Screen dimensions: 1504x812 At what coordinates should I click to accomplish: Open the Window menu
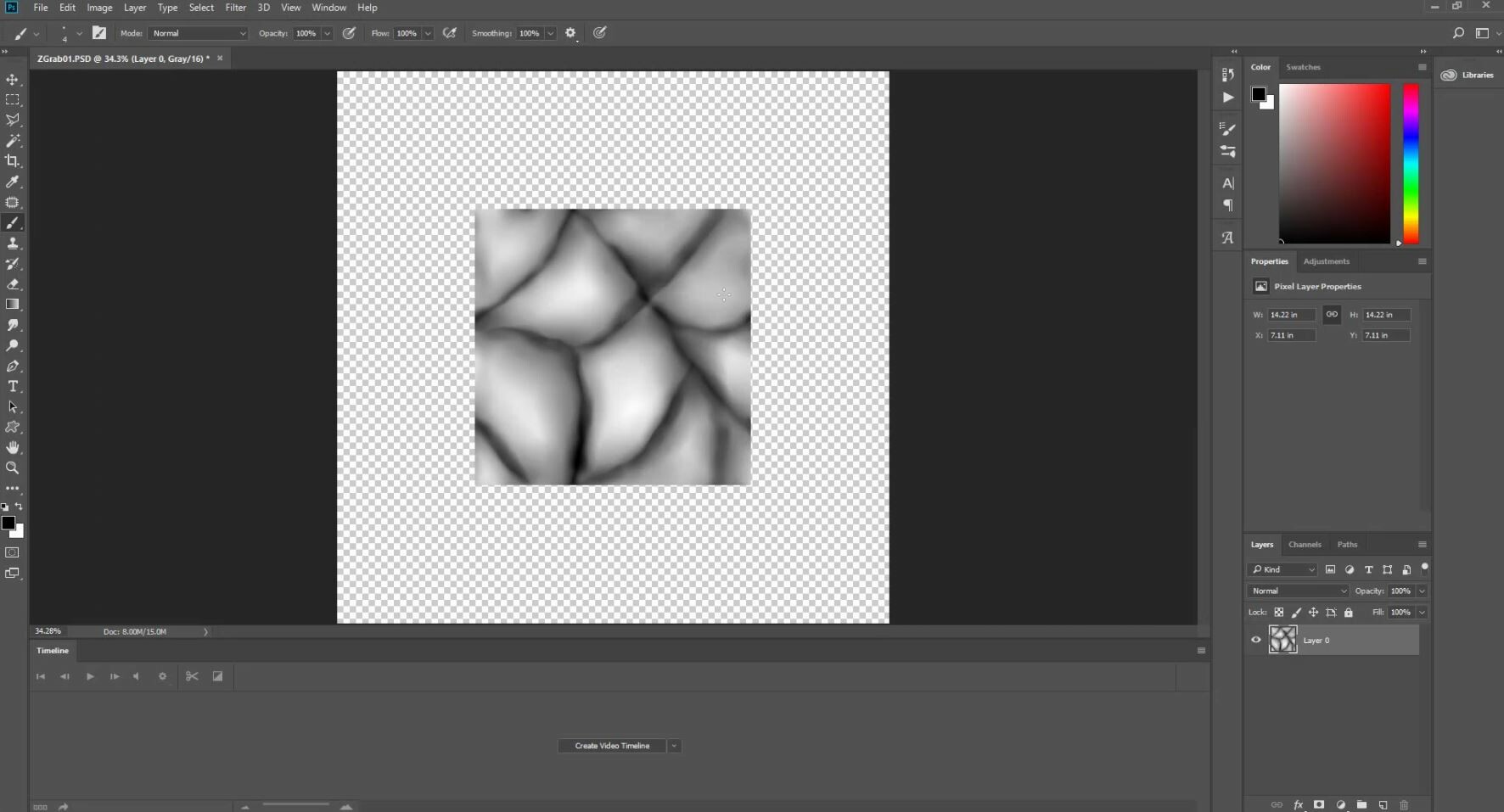(x=328, y=8)
